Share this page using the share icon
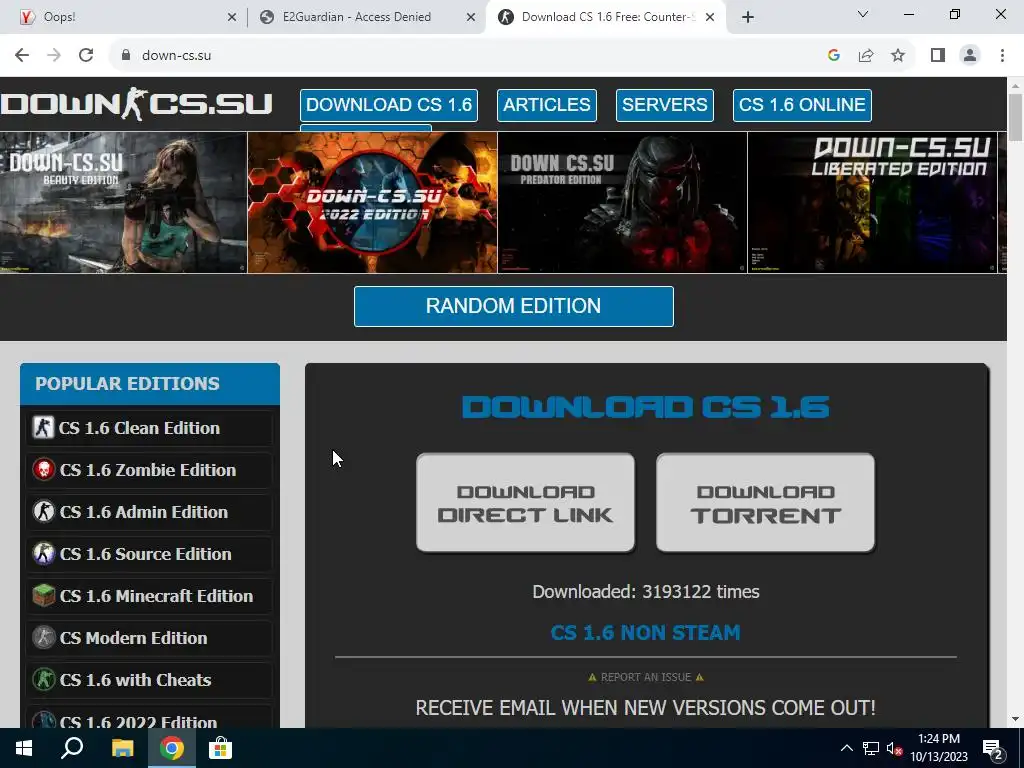Viewport: 1024px width, 768px height. (x=866, y=56)
